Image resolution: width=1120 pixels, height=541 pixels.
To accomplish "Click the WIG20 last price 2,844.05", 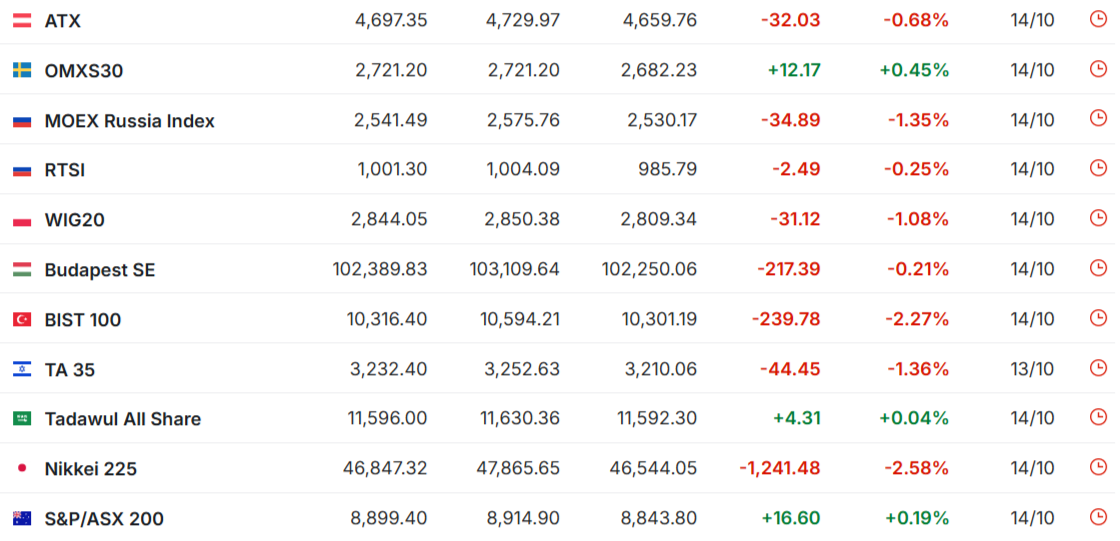I will coord(389,219).
